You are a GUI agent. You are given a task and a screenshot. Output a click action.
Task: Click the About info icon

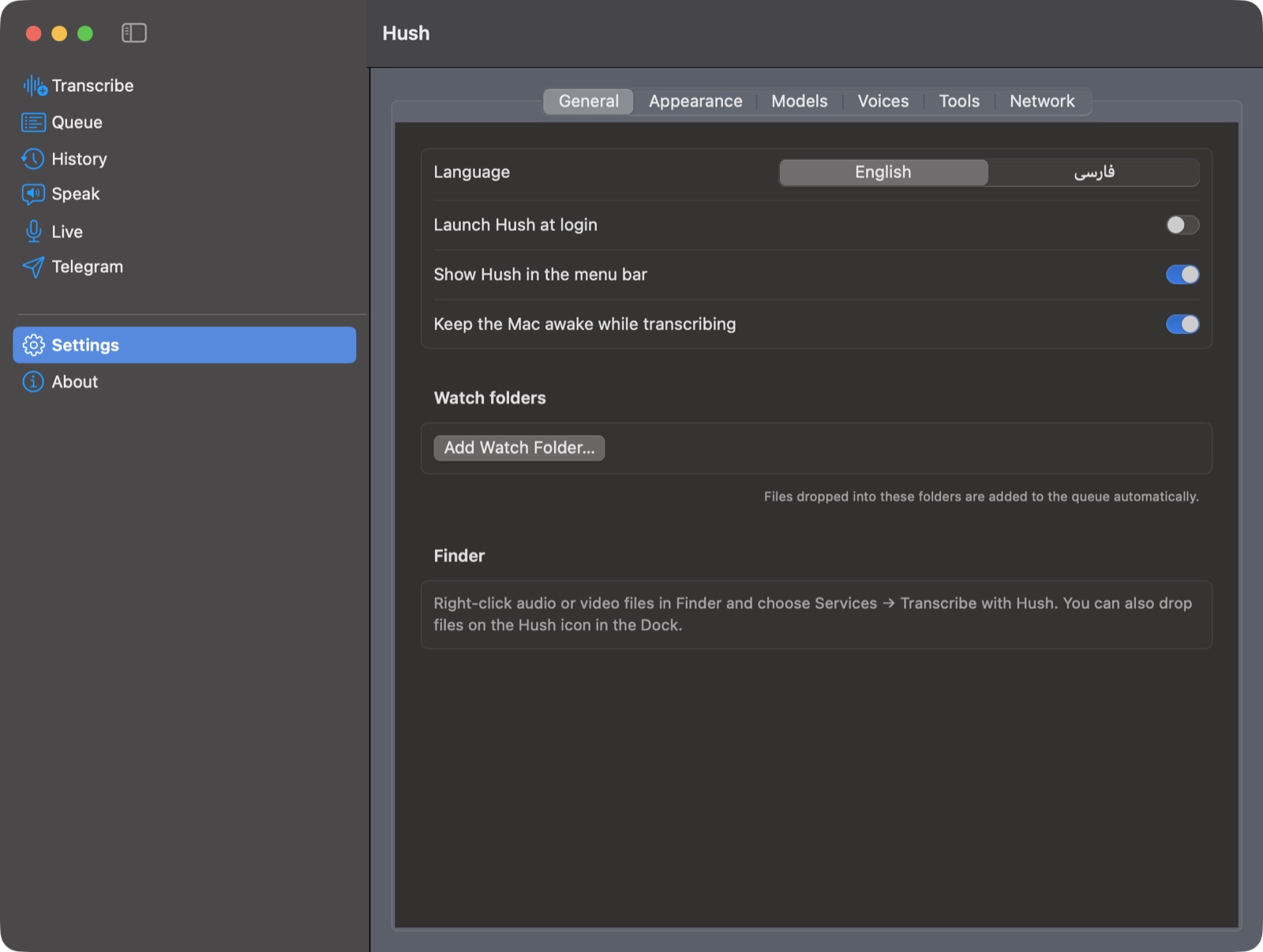33,382
